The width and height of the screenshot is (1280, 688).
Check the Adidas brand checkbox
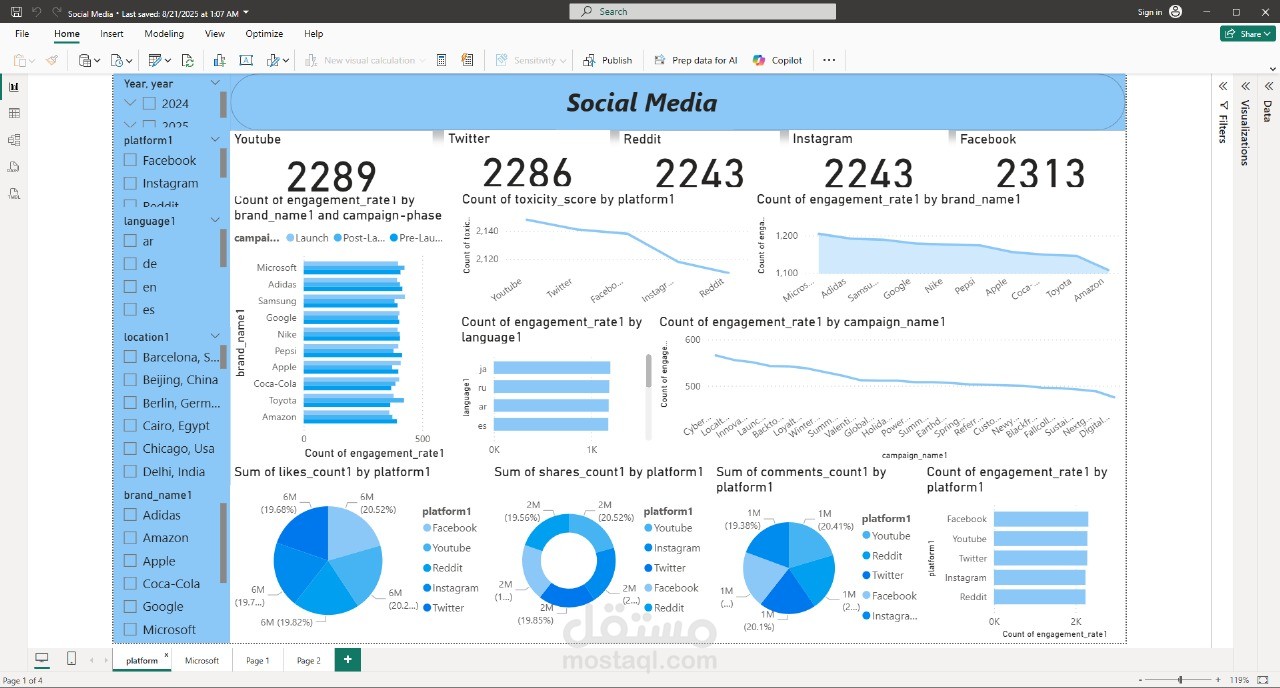130,515
